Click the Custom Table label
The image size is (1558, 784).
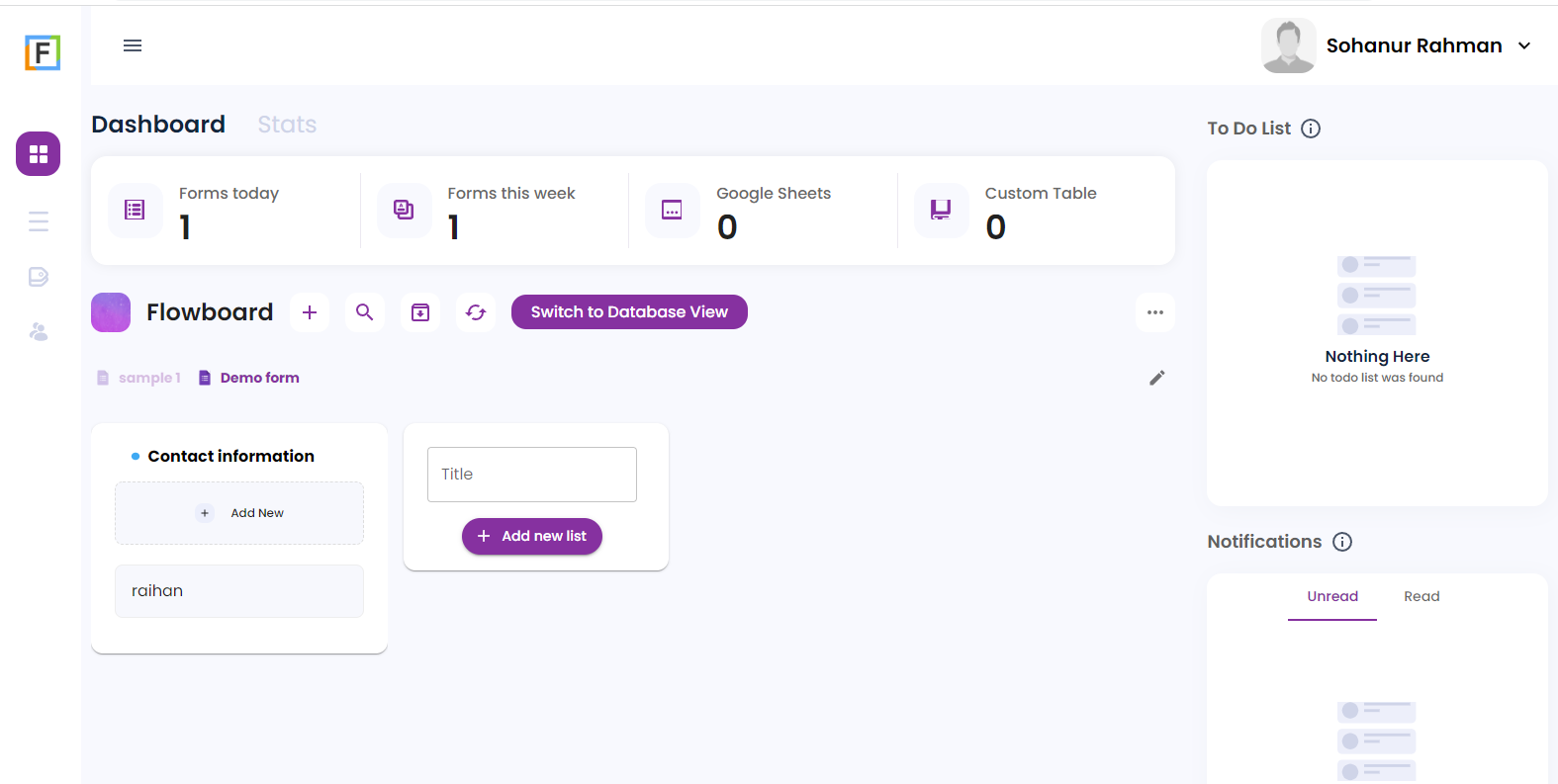pos(1041,194)
